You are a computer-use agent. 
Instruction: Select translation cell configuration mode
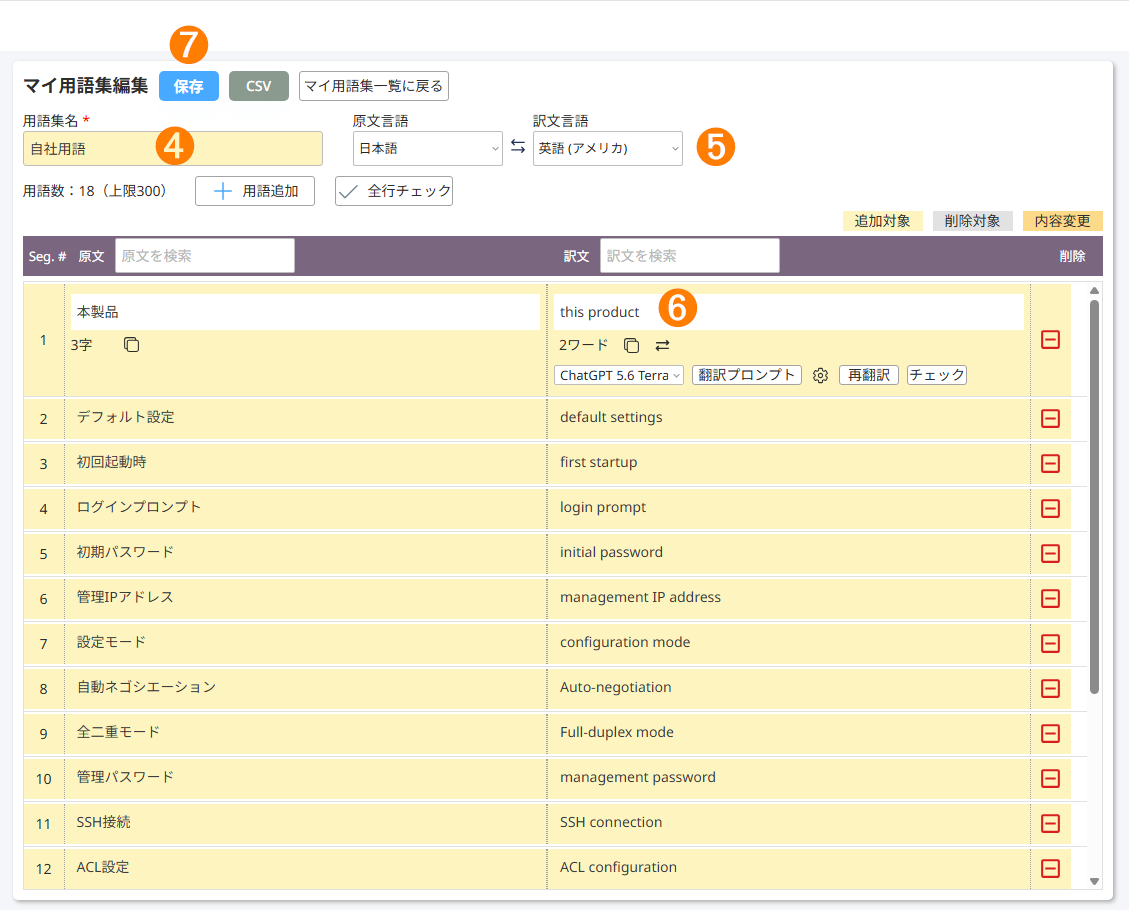788,644
